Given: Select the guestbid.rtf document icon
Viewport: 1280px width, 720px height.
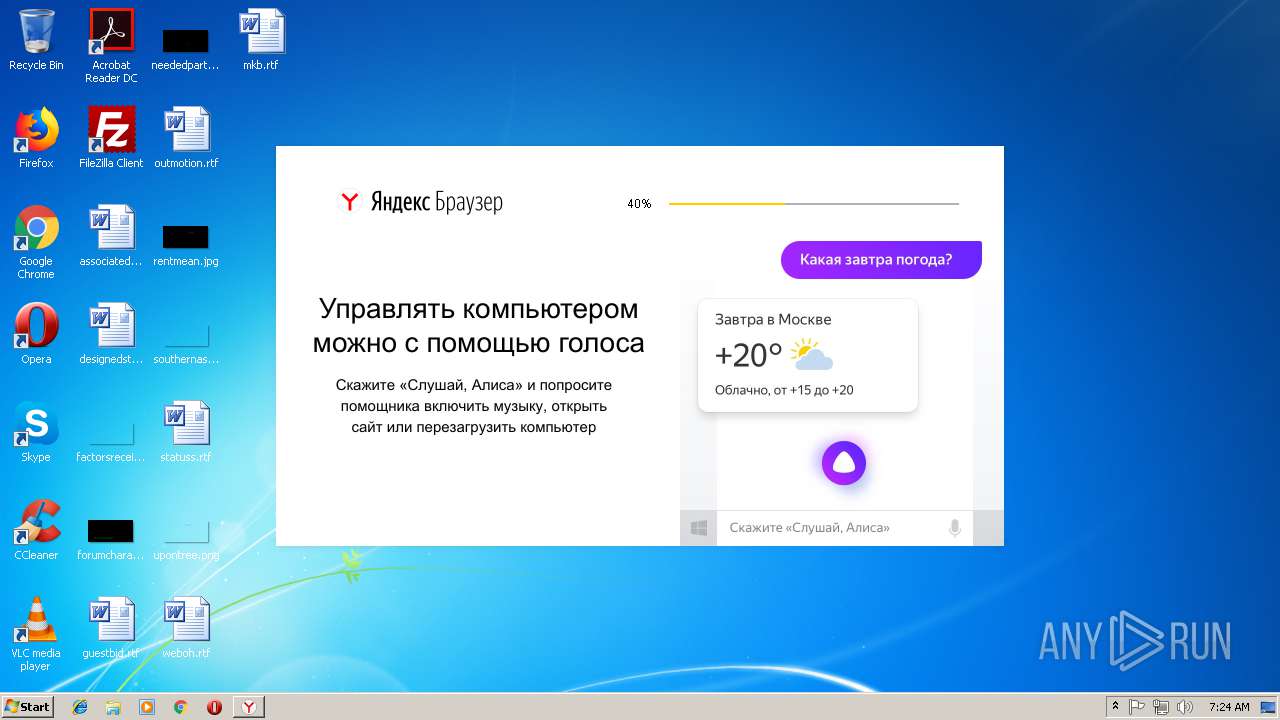Looking at the screenshot, I should pos(111,628).
